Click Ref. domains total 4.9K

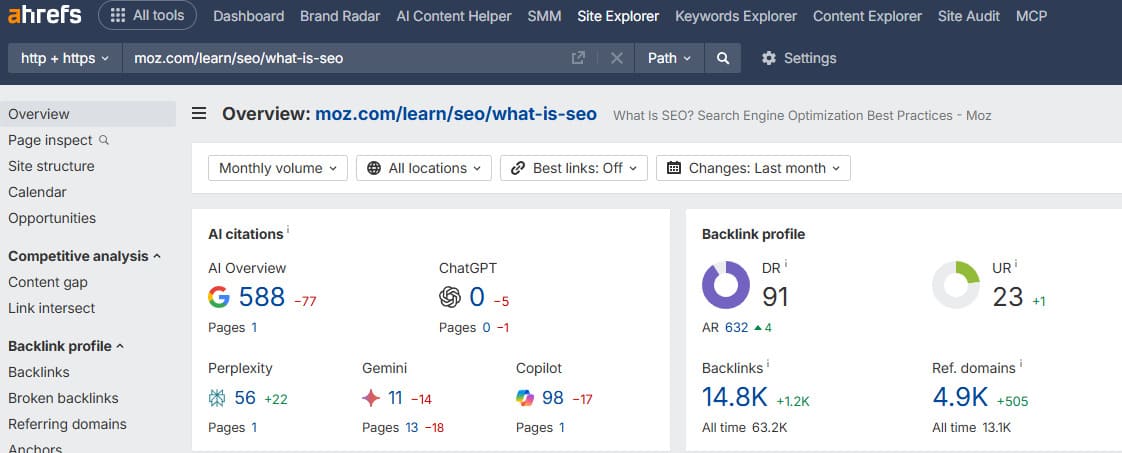point(960,396)
